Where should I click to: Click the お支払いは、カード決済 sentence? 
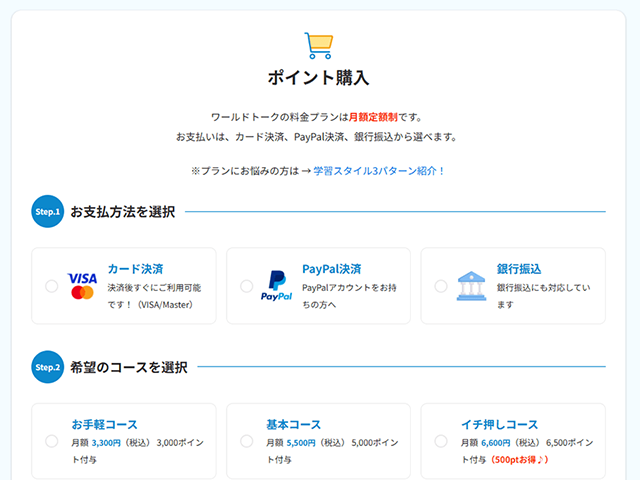[316, 137]
